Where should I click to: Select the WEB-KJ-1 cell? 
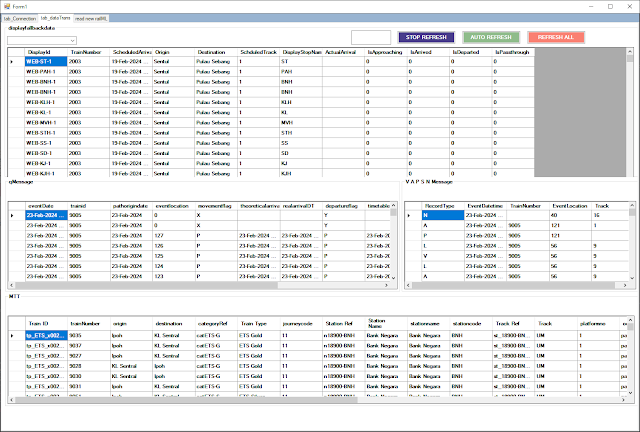pyautogui.click(x=46, y=163)
